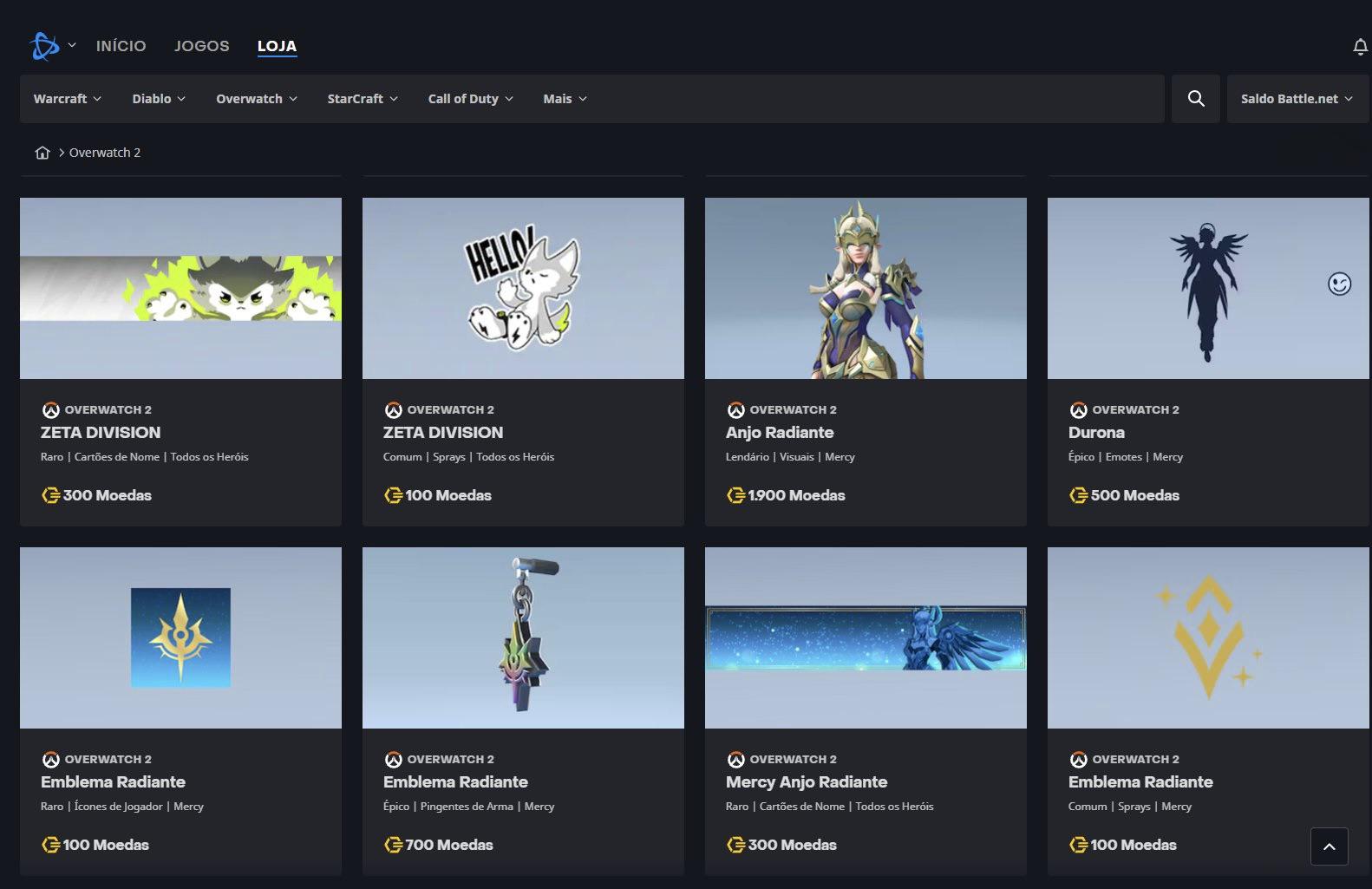Click the home breadcrumb icon
1372x889 pixels.
[x=42, y=153]
